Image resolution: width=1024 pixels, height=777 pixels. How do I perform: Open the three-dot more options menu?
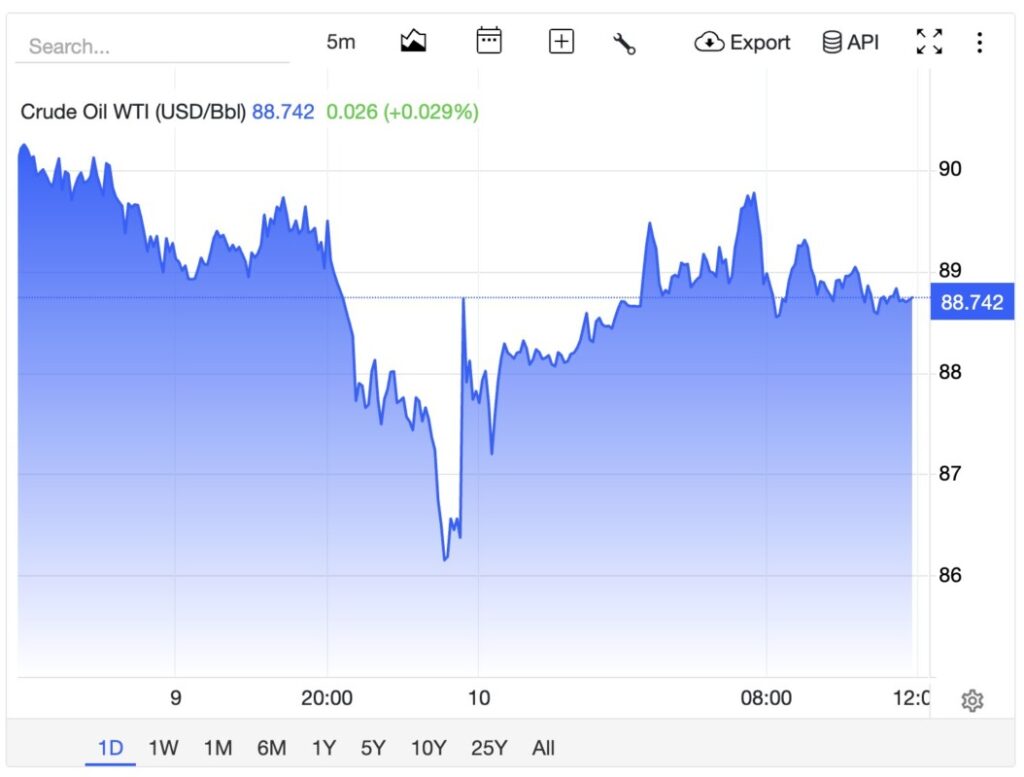point(979,42)
